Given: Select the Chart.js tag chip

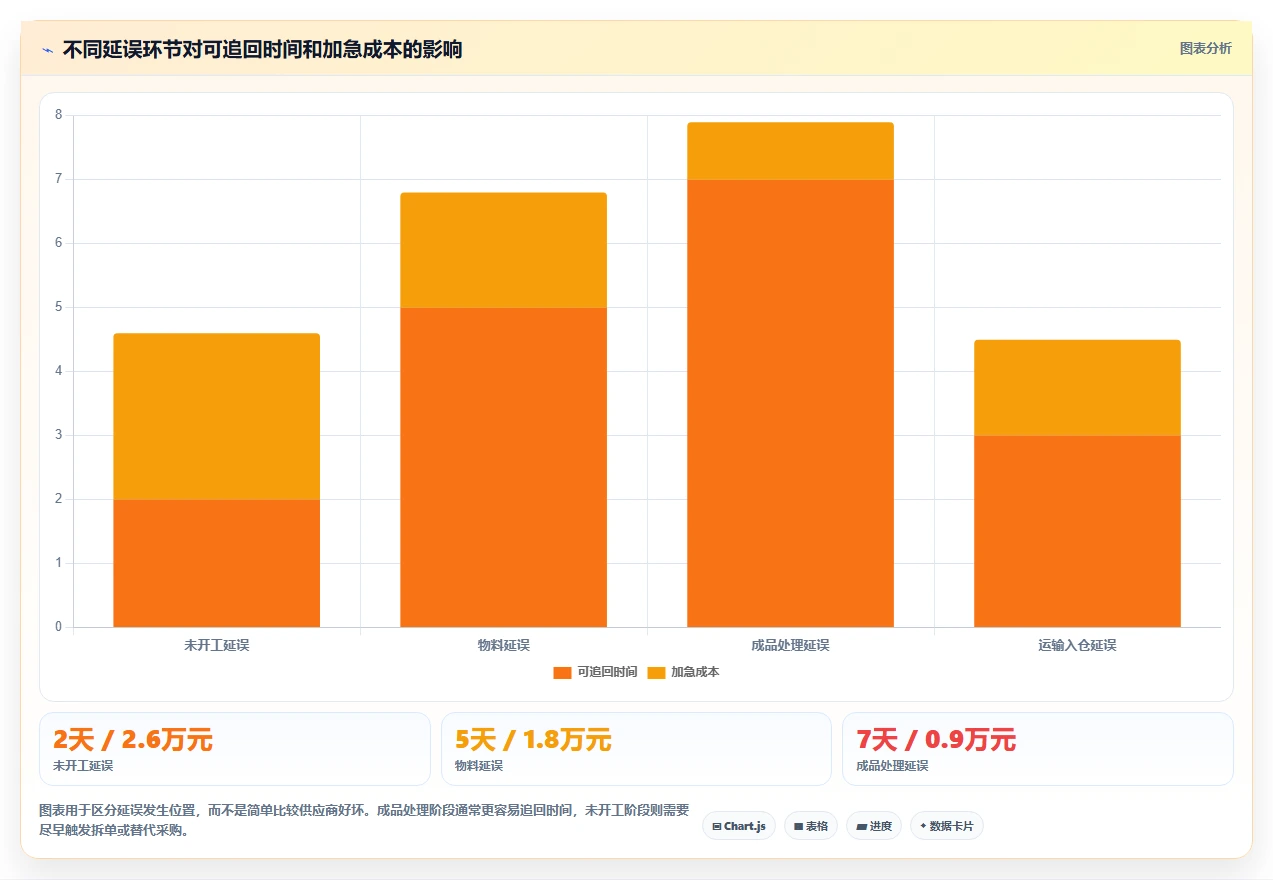Looking at the screenshot, I should [739, 826].
